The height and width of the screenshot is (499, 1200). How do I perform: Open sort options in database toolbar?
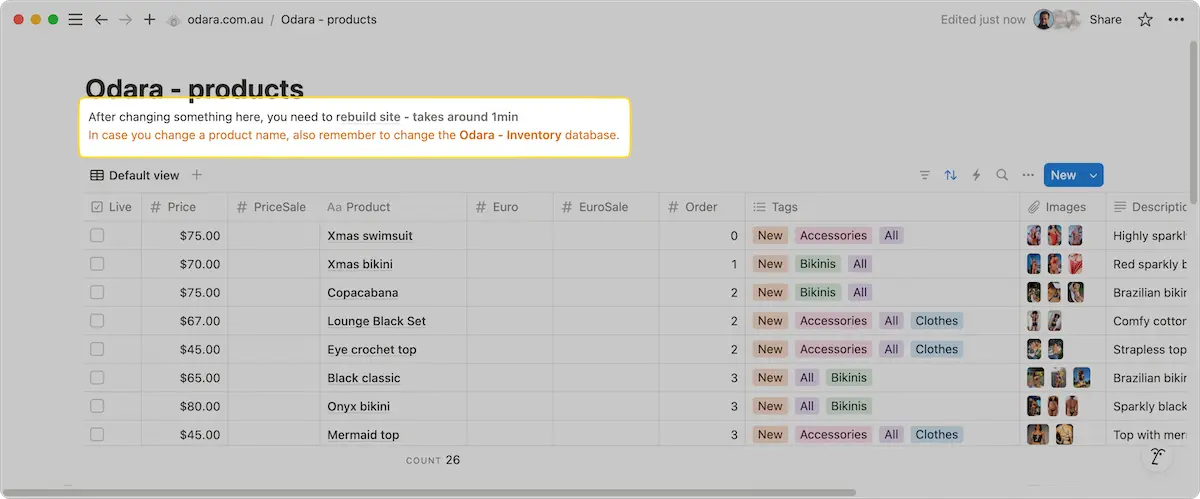950,175
